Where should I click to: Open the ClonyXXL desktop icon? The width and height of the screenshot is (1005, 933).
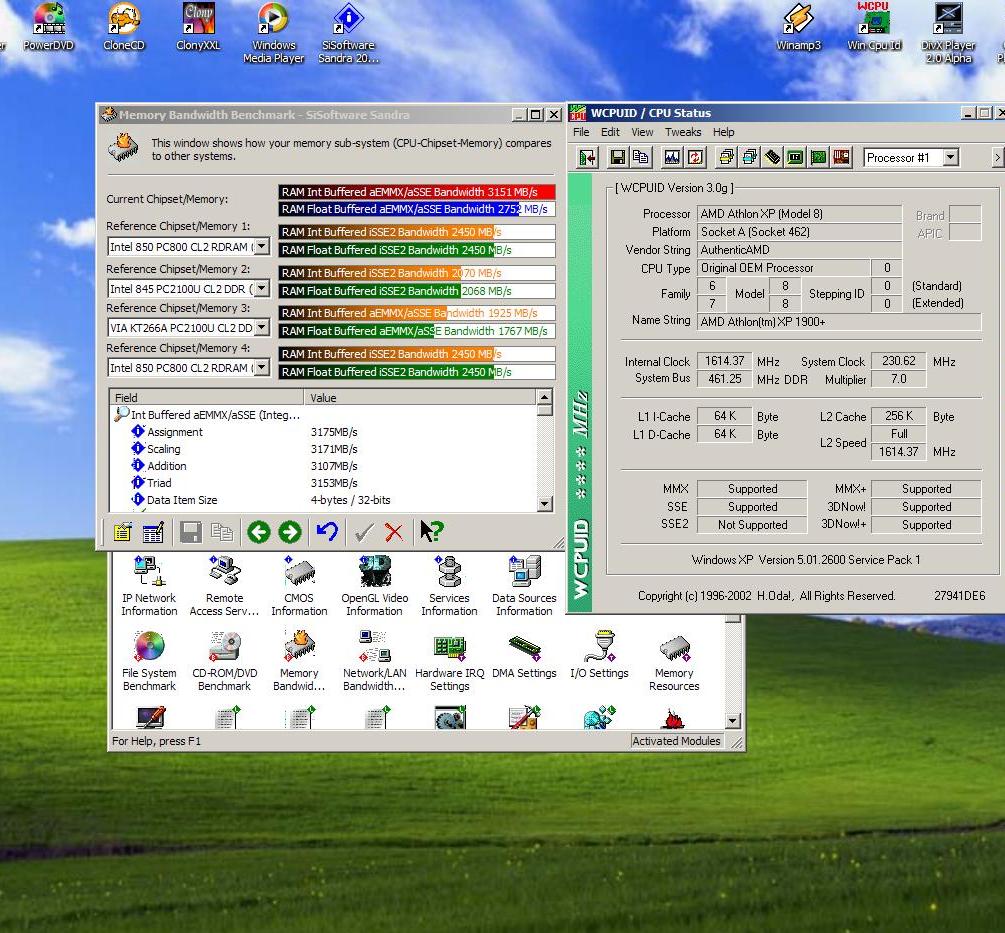(198, 27)
